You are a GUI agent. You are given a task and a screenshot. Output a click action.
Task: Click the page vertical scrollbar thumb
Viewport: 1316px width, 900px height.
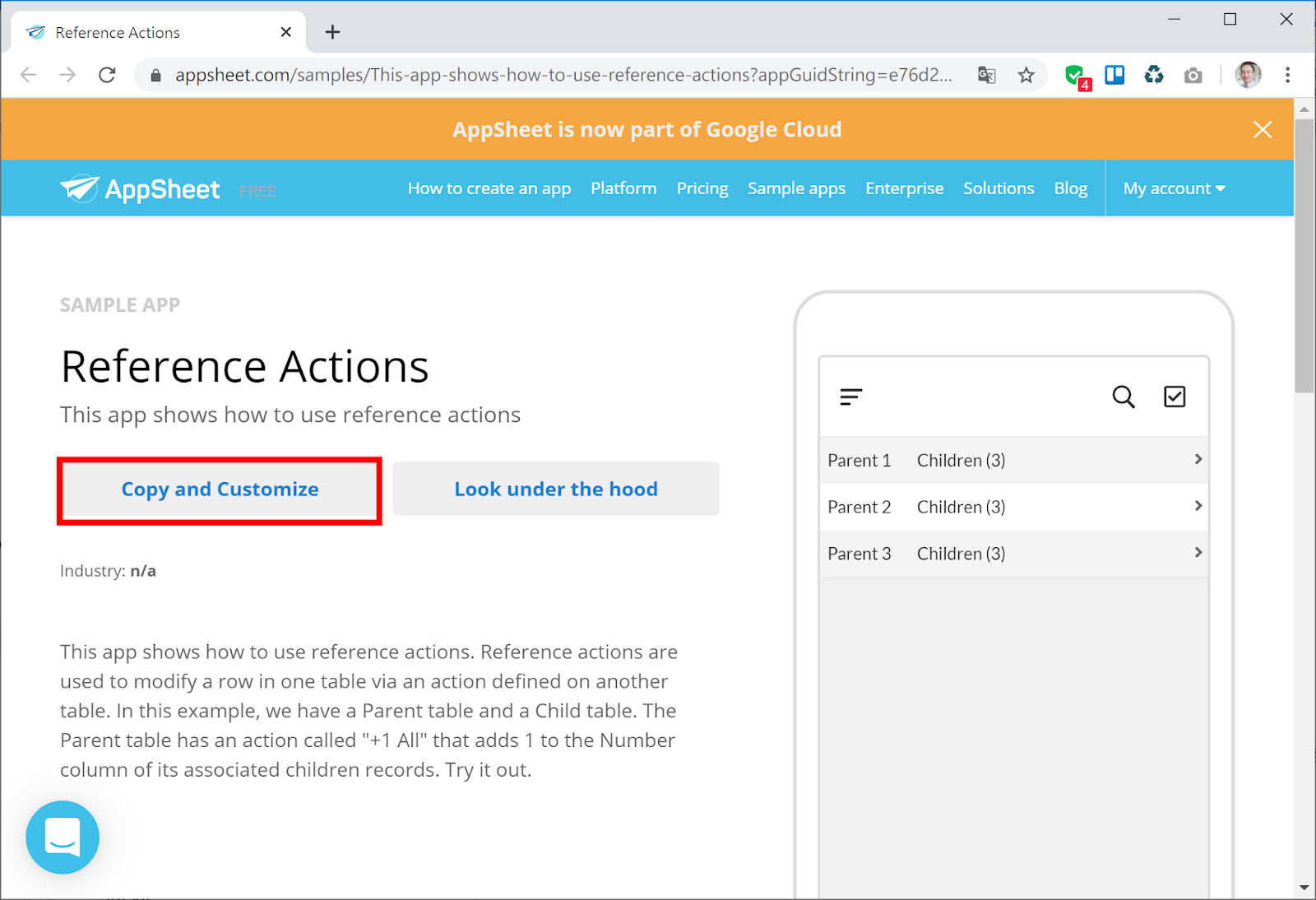pos(1304,255)
